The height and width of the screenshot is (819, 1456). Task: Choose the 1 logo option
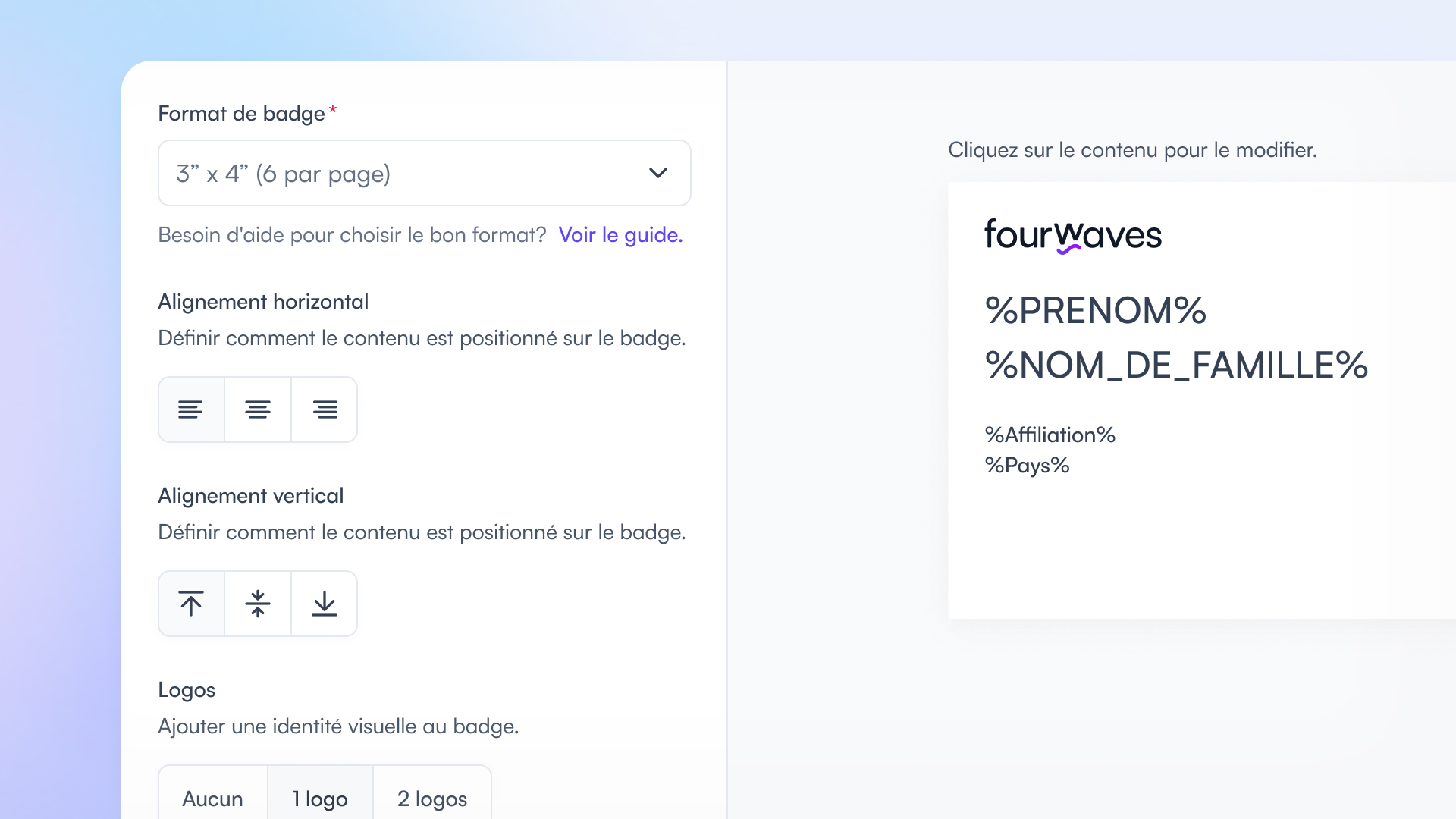[320, 793]
